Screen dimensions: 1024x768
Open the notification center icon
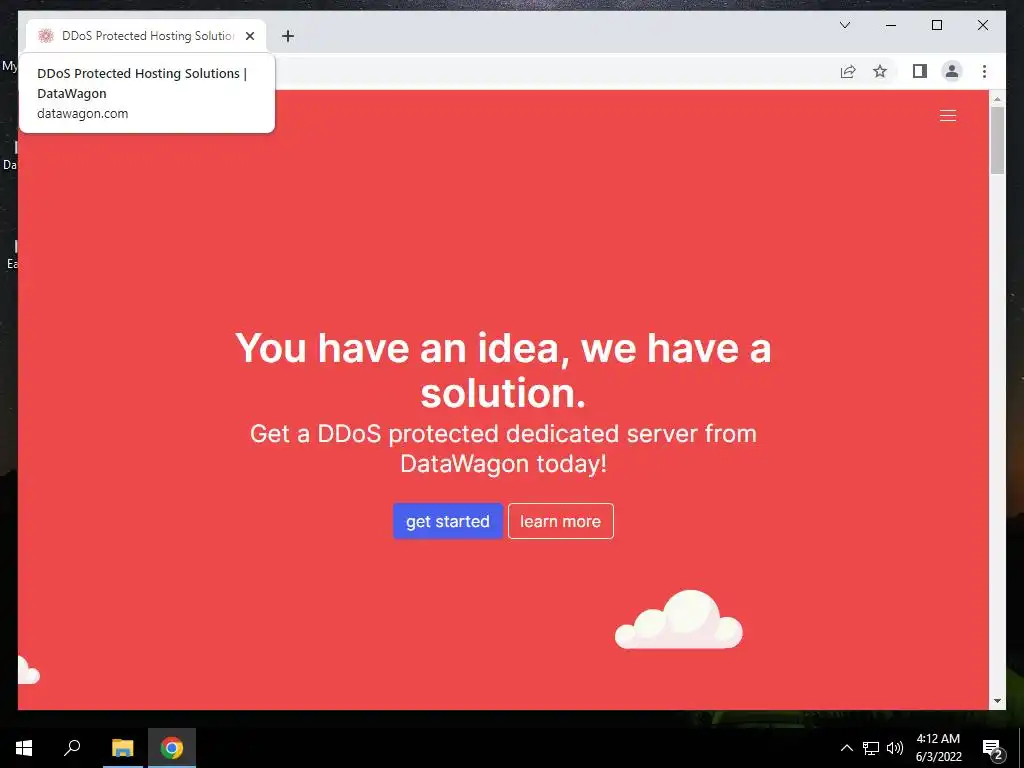click(993, 748)
